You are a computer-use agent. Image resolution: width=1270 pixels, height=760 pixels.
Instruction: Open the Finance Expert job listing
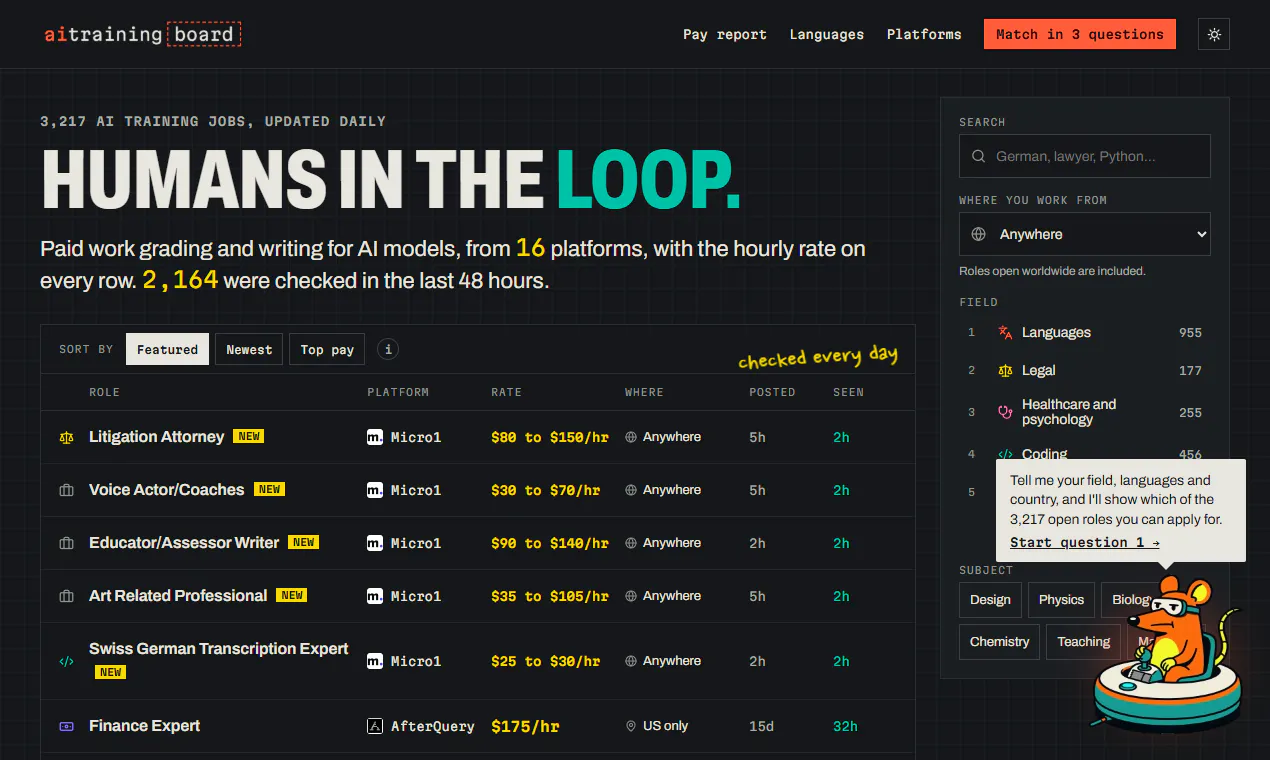pos(145,726)
